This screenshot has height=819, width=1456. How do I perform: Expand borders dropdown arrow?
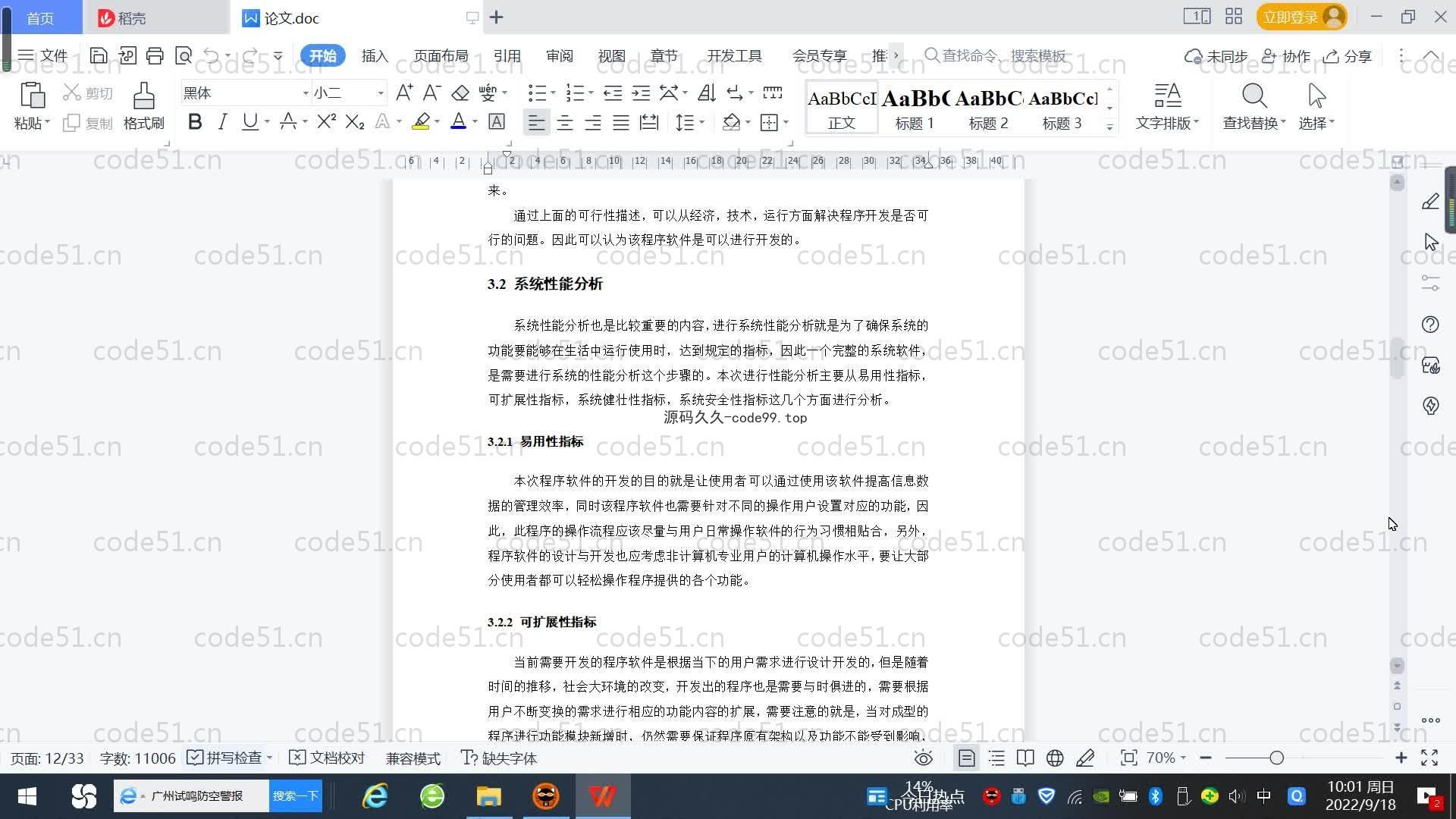[786, 122]
